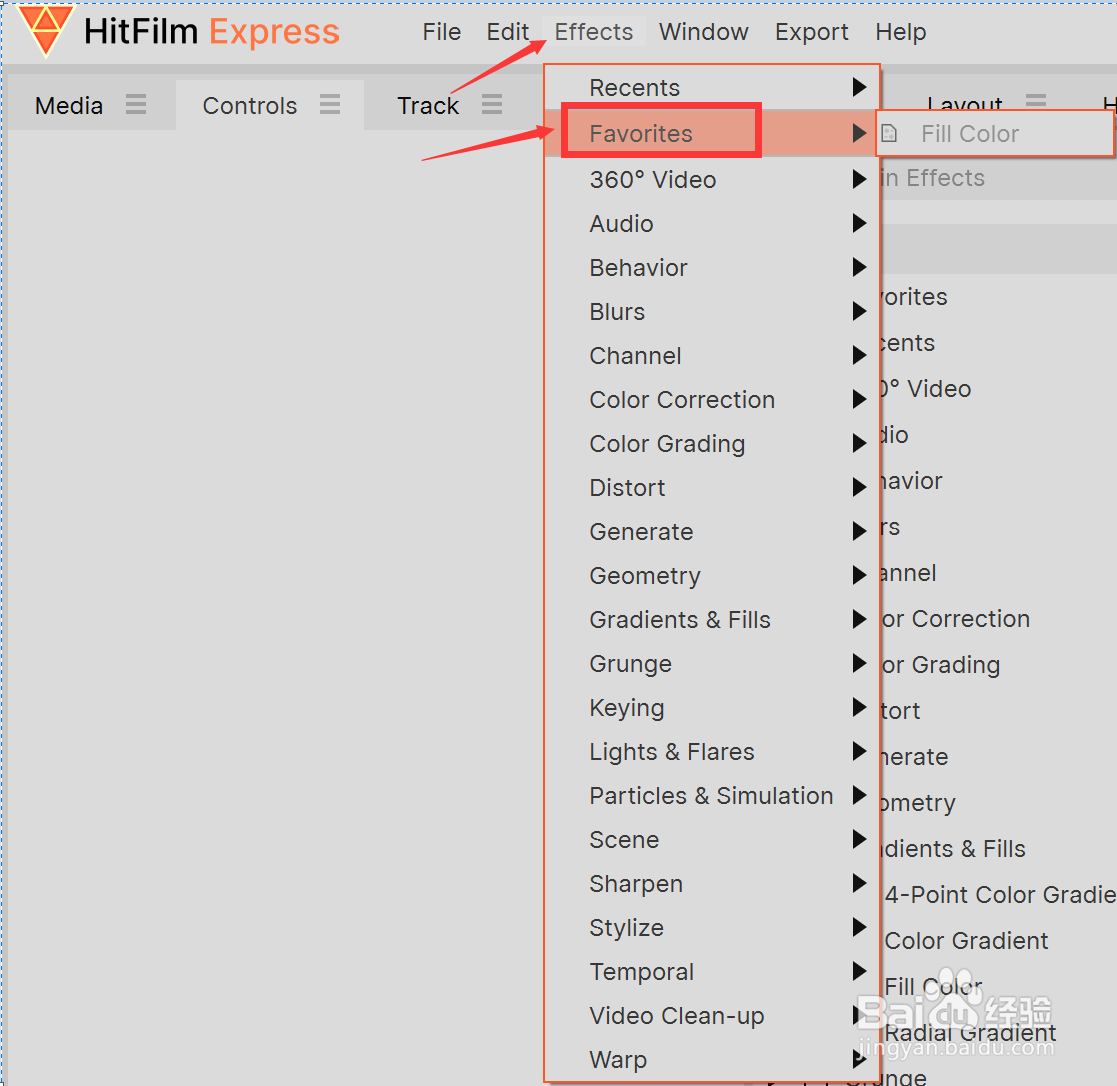Expand the Behavior submenu
1117x1086 pixels.
tap(712, 268)
